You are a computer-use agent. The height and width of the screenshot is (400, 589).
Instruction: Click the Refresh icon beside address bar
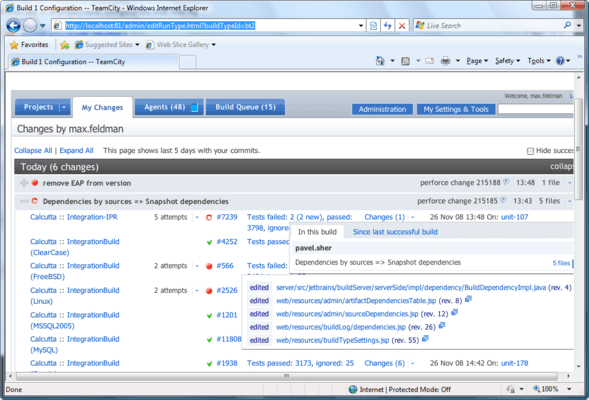click(x=388, y=26)
